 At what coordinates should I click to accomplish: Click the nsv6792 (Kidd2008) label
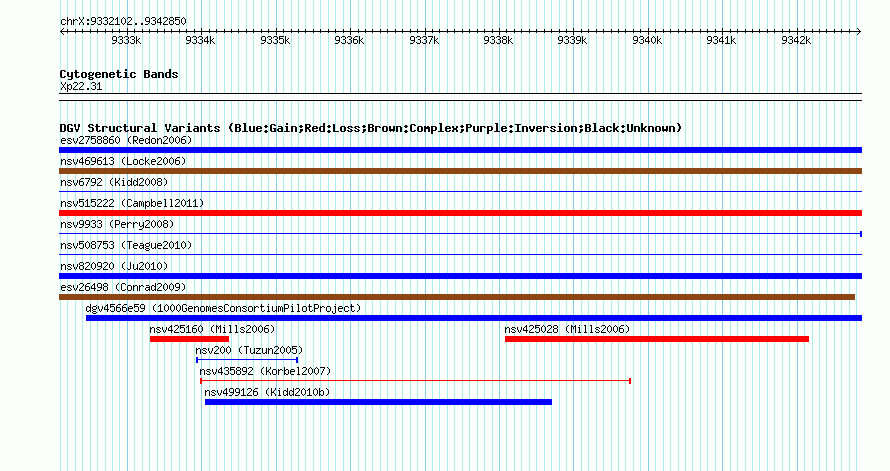click(x=114, y=182)
